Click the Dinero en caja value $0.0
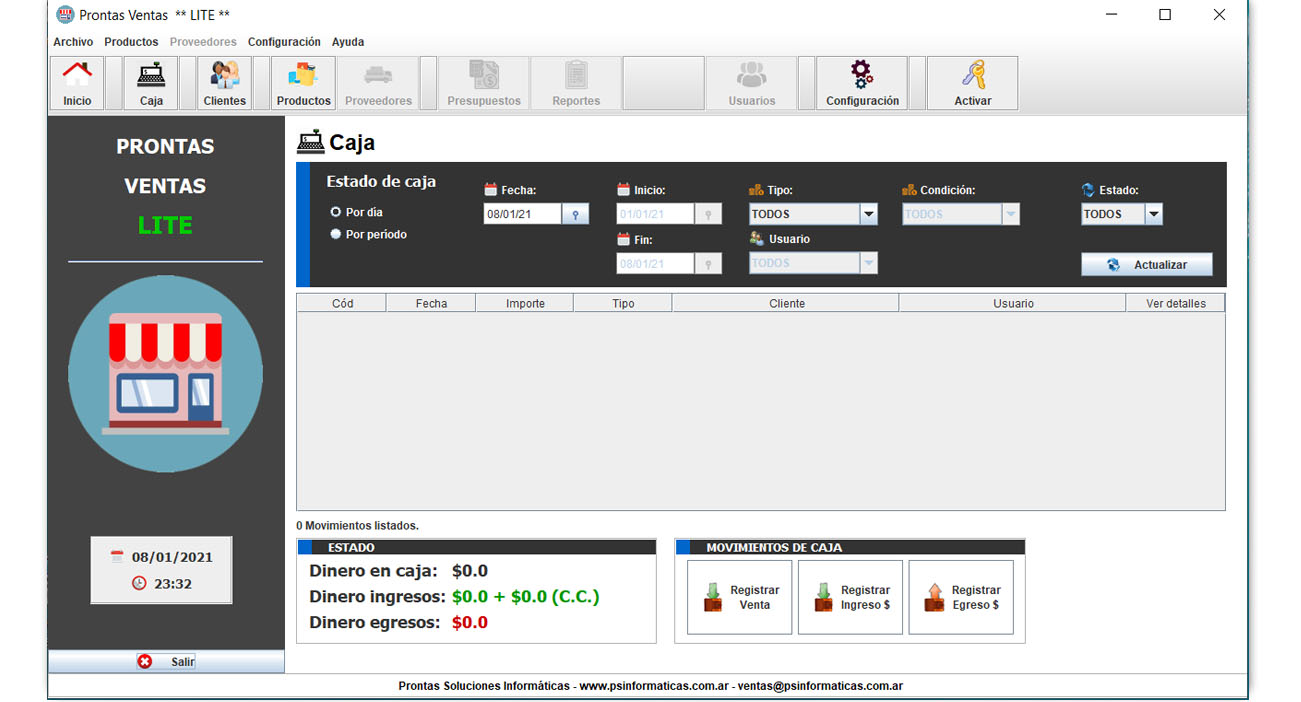The width and height of the screenshot is (1301, 702). [x=470, y=571]
